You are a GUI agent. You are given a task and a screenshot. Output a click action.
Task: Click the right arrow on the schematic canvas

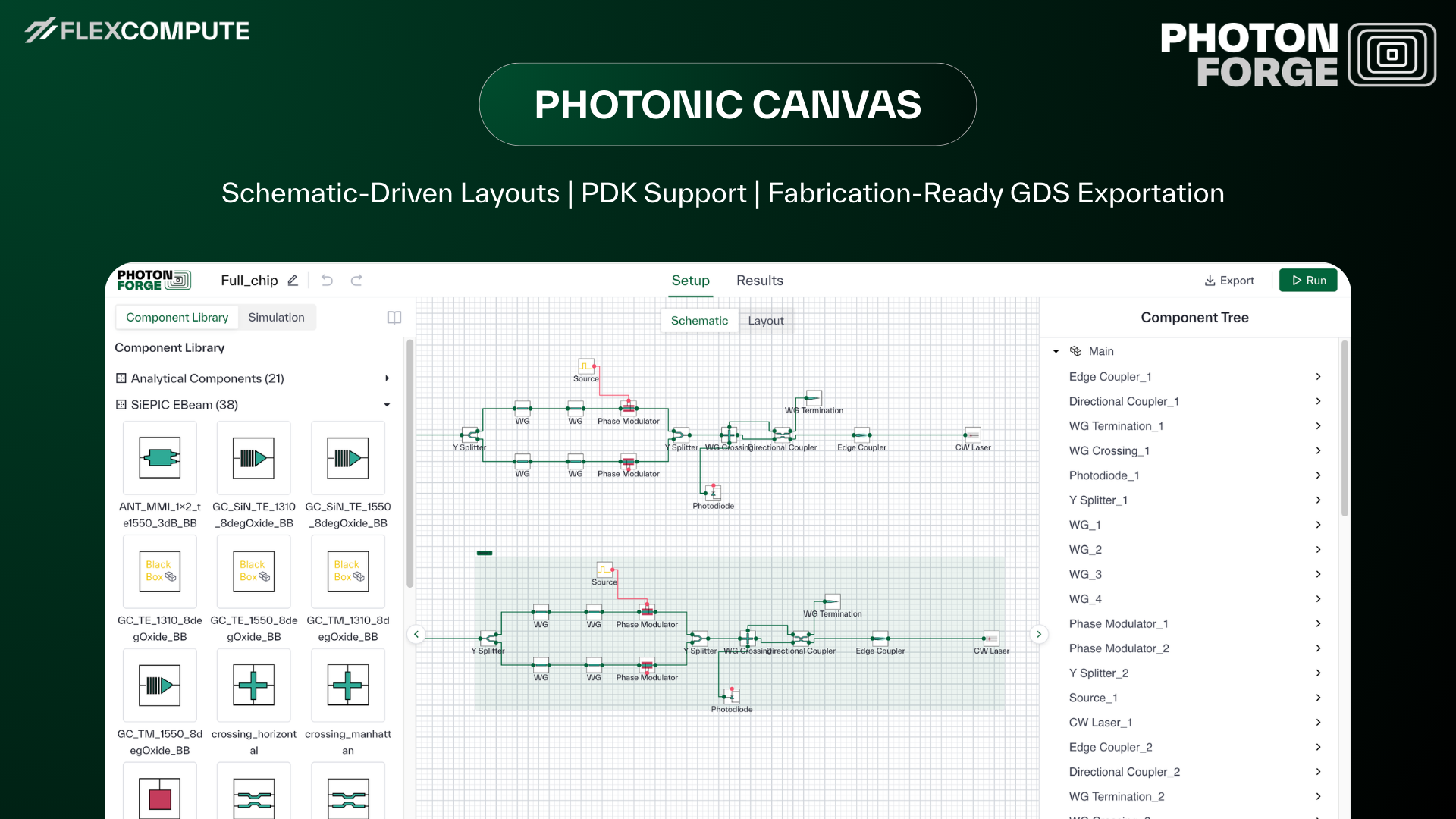pyautogui.click(x=1038, y=634)
